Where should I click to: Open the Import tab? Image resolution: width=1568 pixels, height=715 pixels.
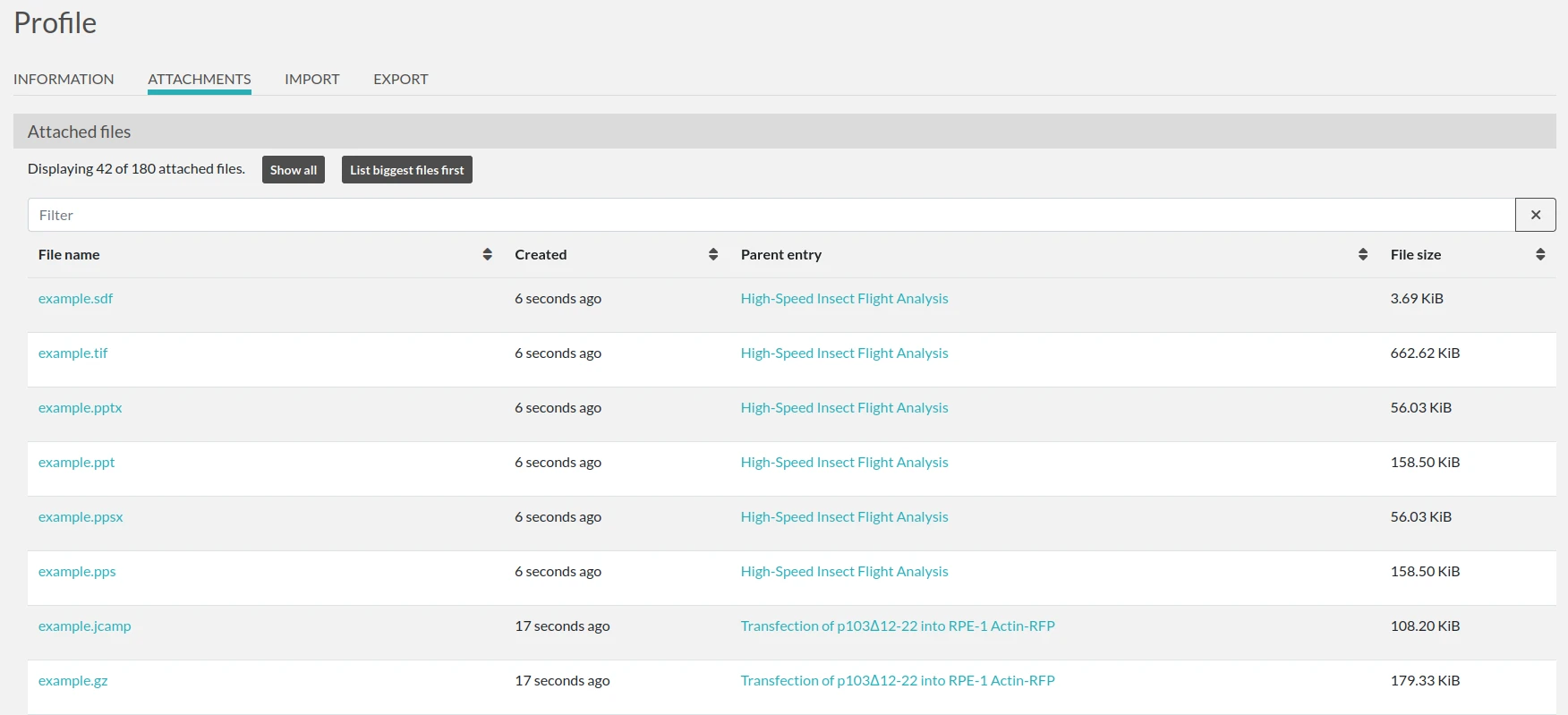click(311, 79)
